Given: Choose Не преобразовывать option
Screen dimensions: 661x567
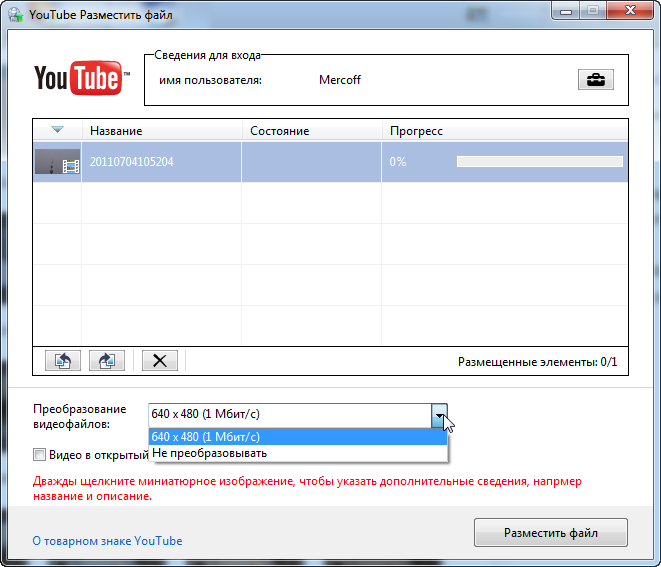Looking at the screenshot, I should pos(298,453).
